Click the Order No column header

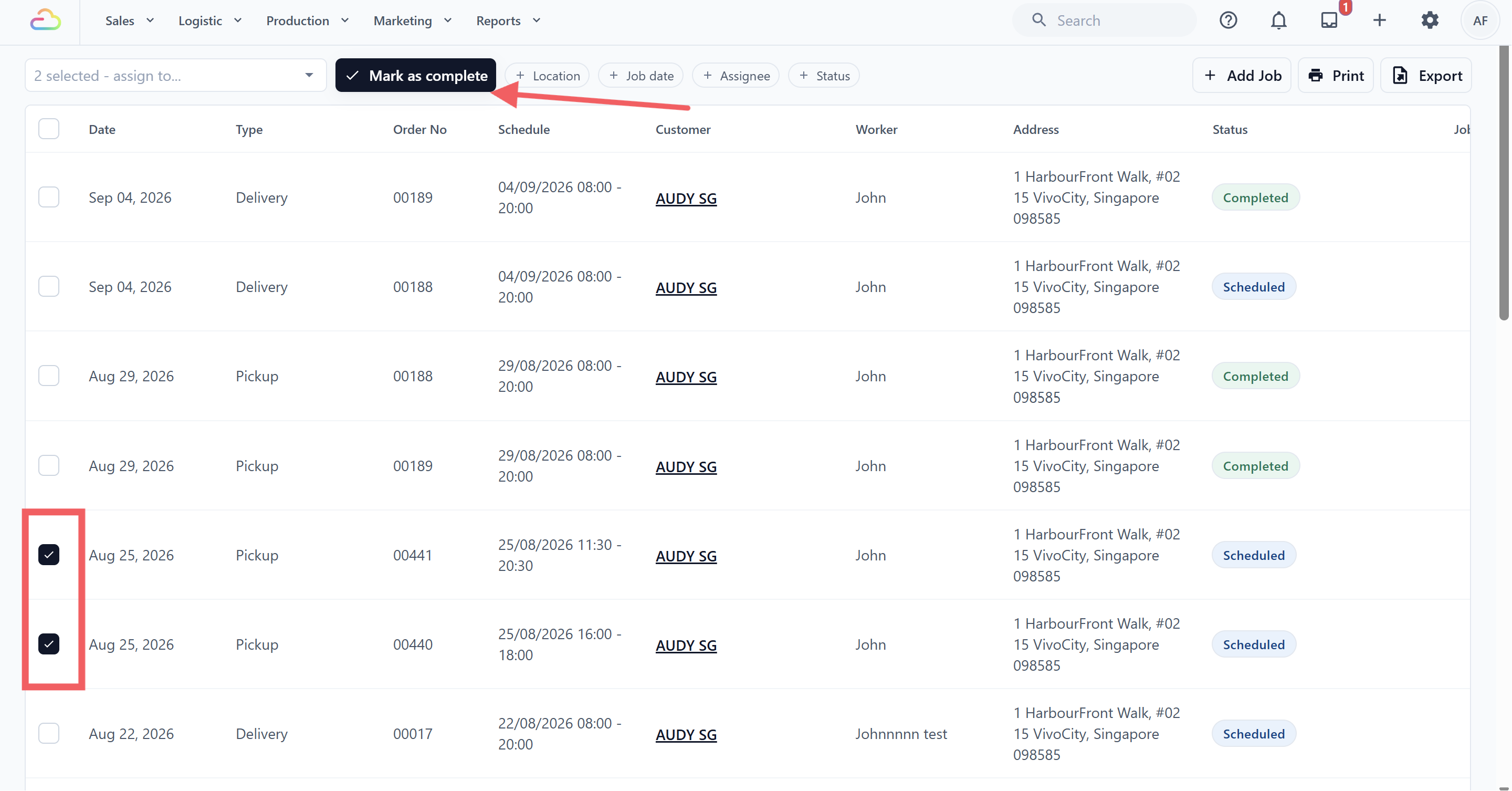(419, 129)
